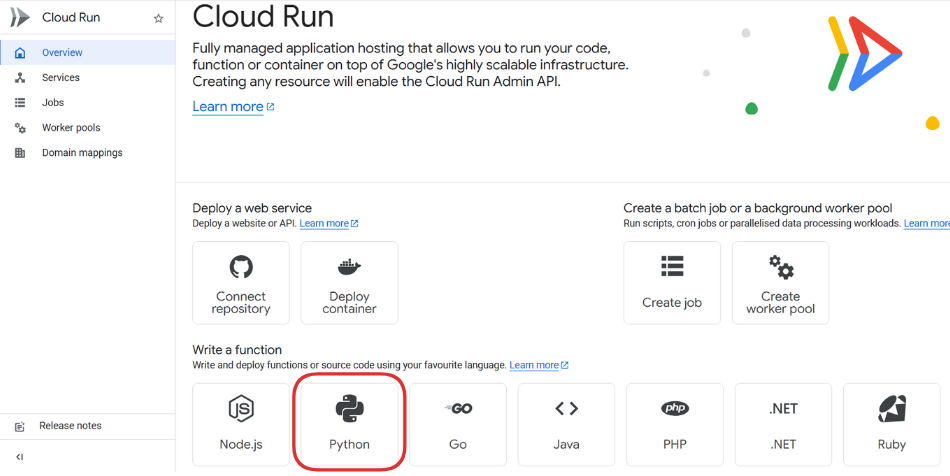Click the list icon on Create job
Viewport: 950px width, 476px height.
672,266
